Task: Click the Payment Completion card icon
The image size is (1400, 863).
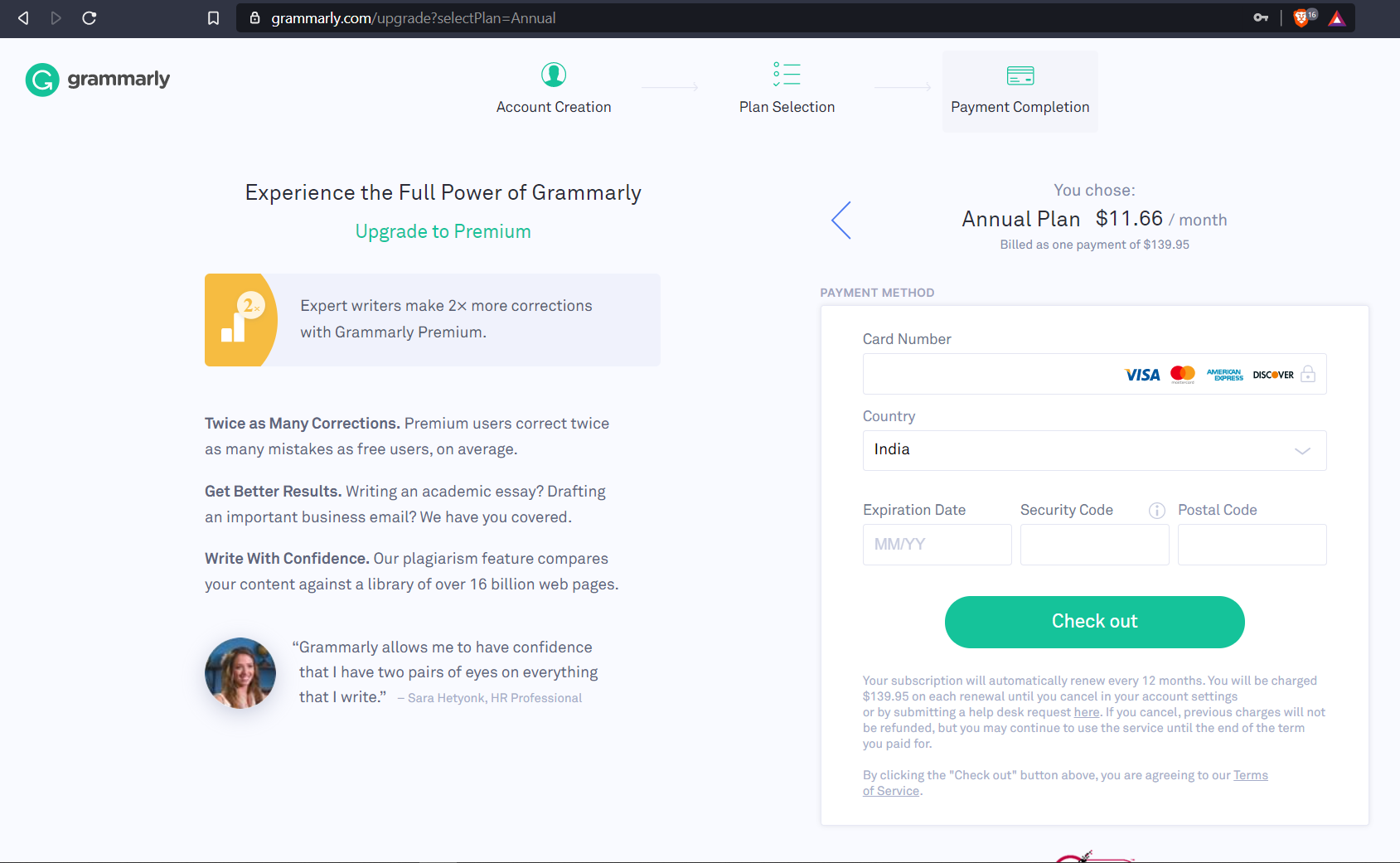Action: pyautogui.click(x=1020, y=75)
